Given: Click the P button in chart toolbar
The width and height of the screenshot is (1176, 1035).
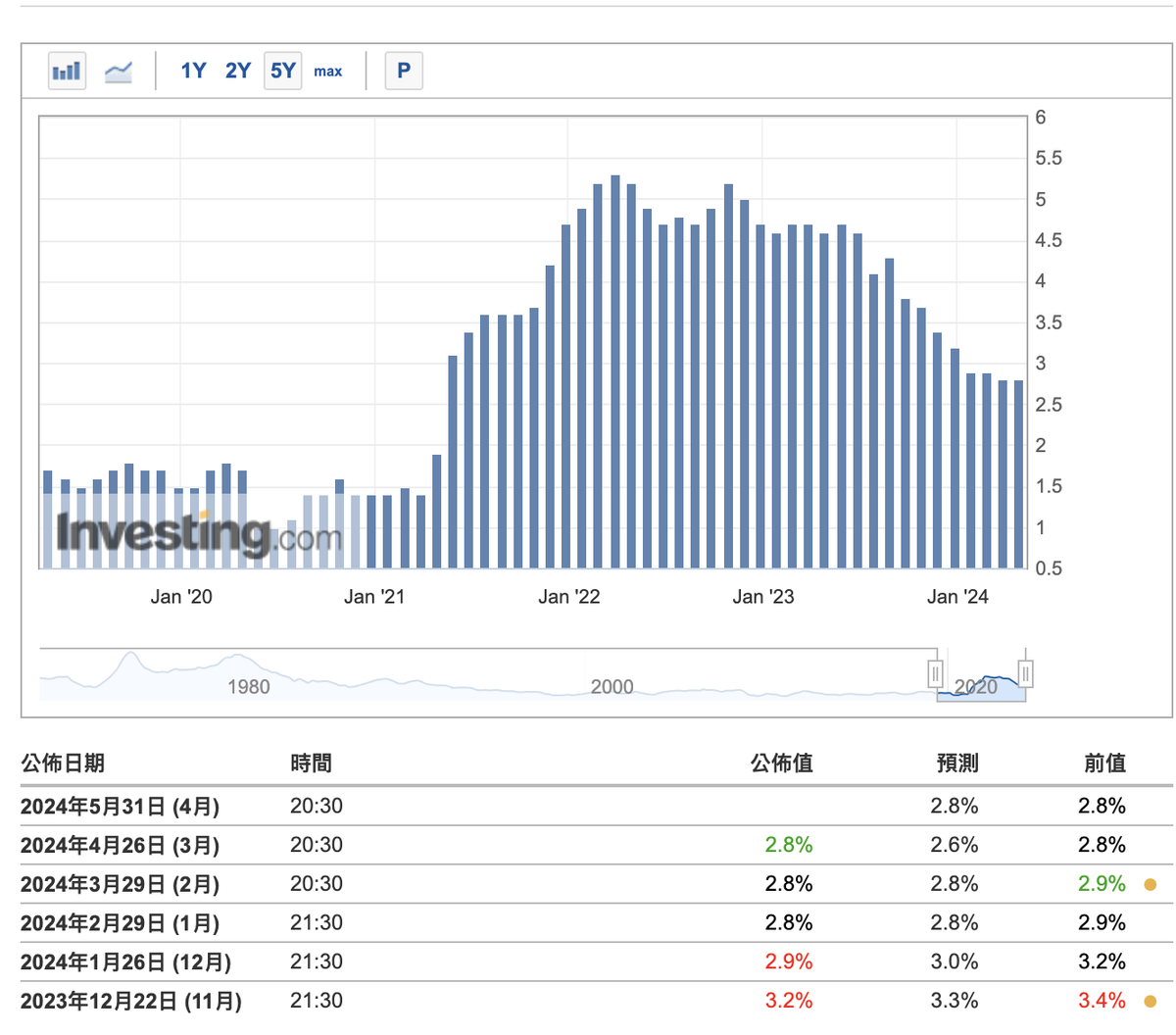Looking at the screenshot, I should 404,71.
